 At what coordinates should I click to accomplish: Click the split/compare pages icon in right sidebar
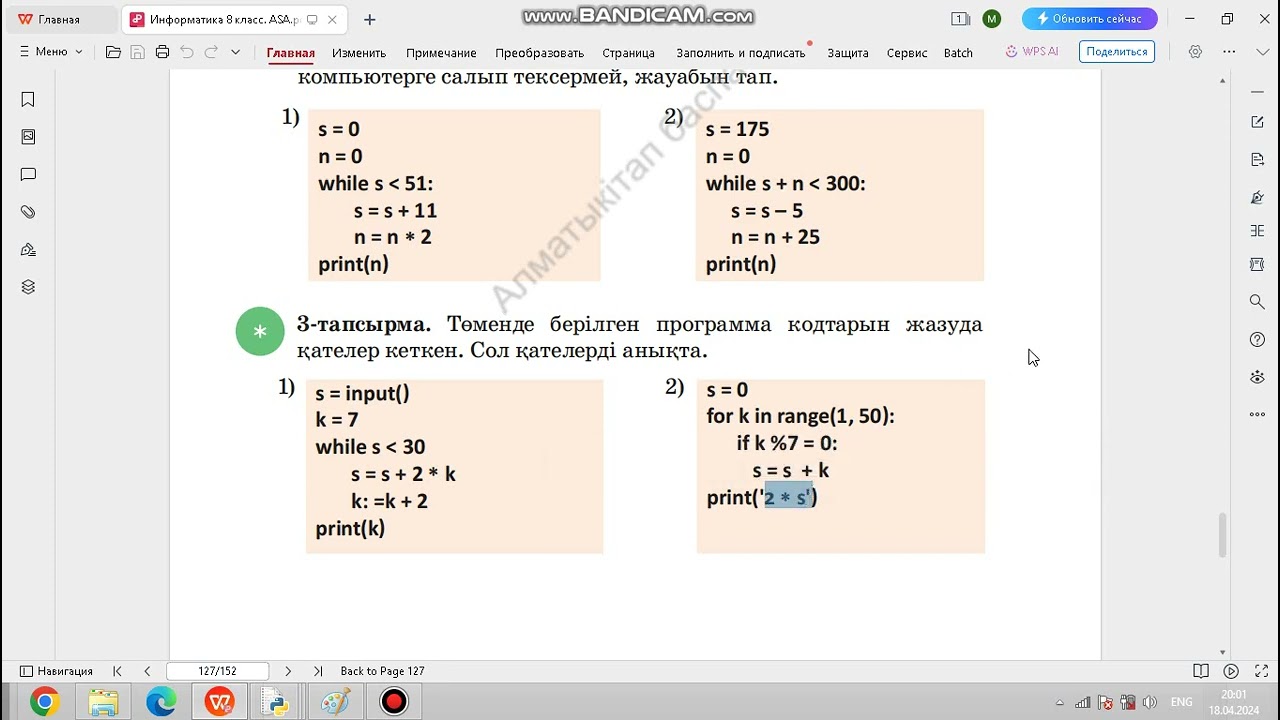pyautogui.click(x=1257, y=231)
